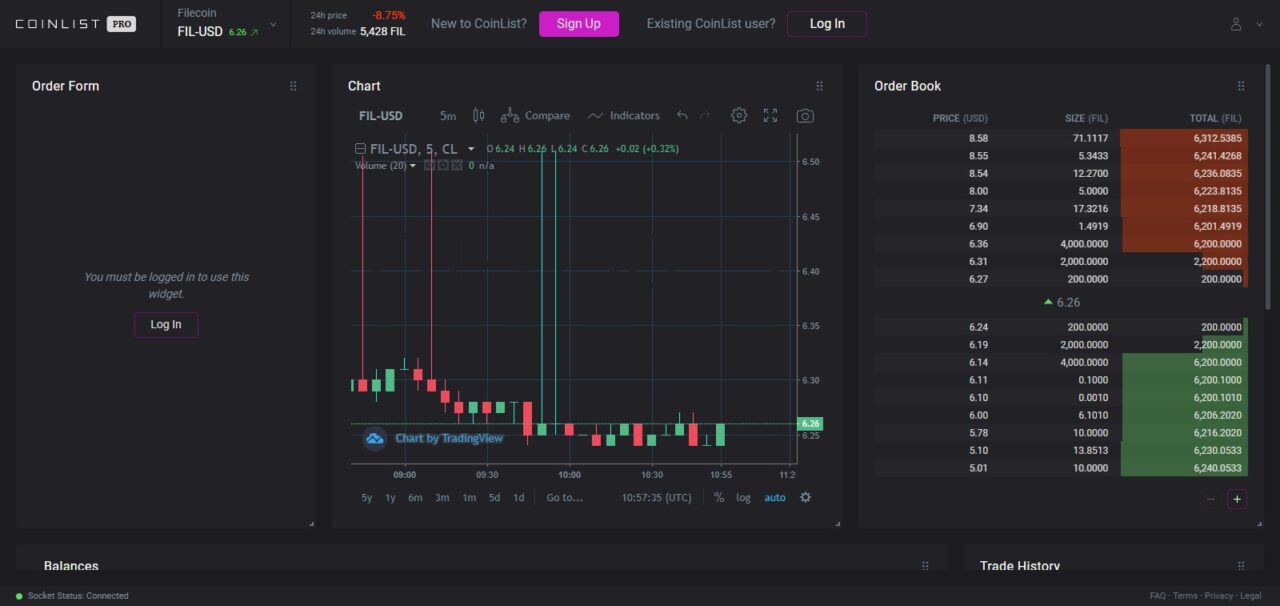Switch the chart to fullscreen mode
The width and height of the screenshot is (1280, 606).
[770, 116]
